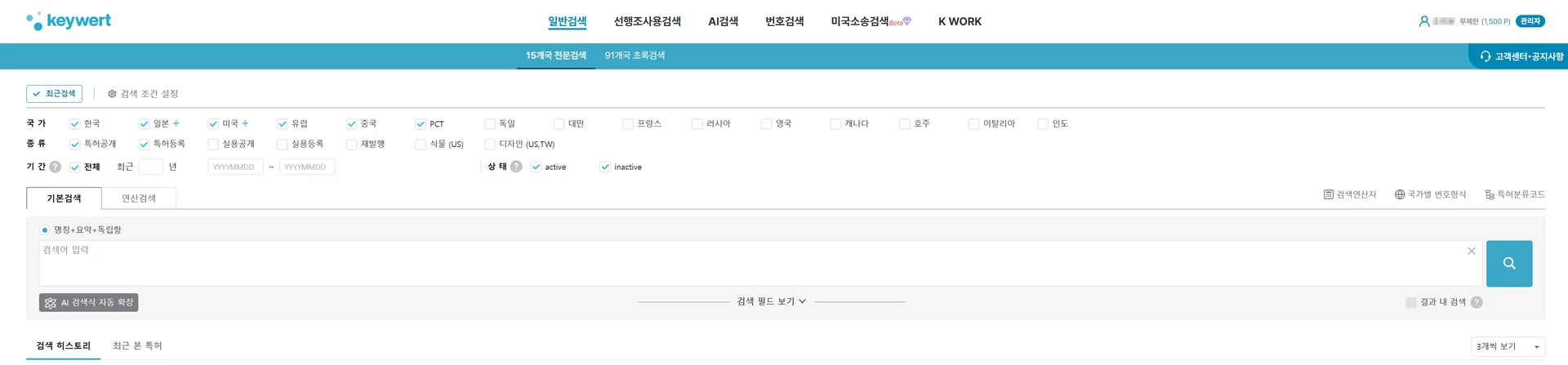This screenshot has width=1568, height=365.
Task: Open the 일반검색 menu
Action: [567, 21]
